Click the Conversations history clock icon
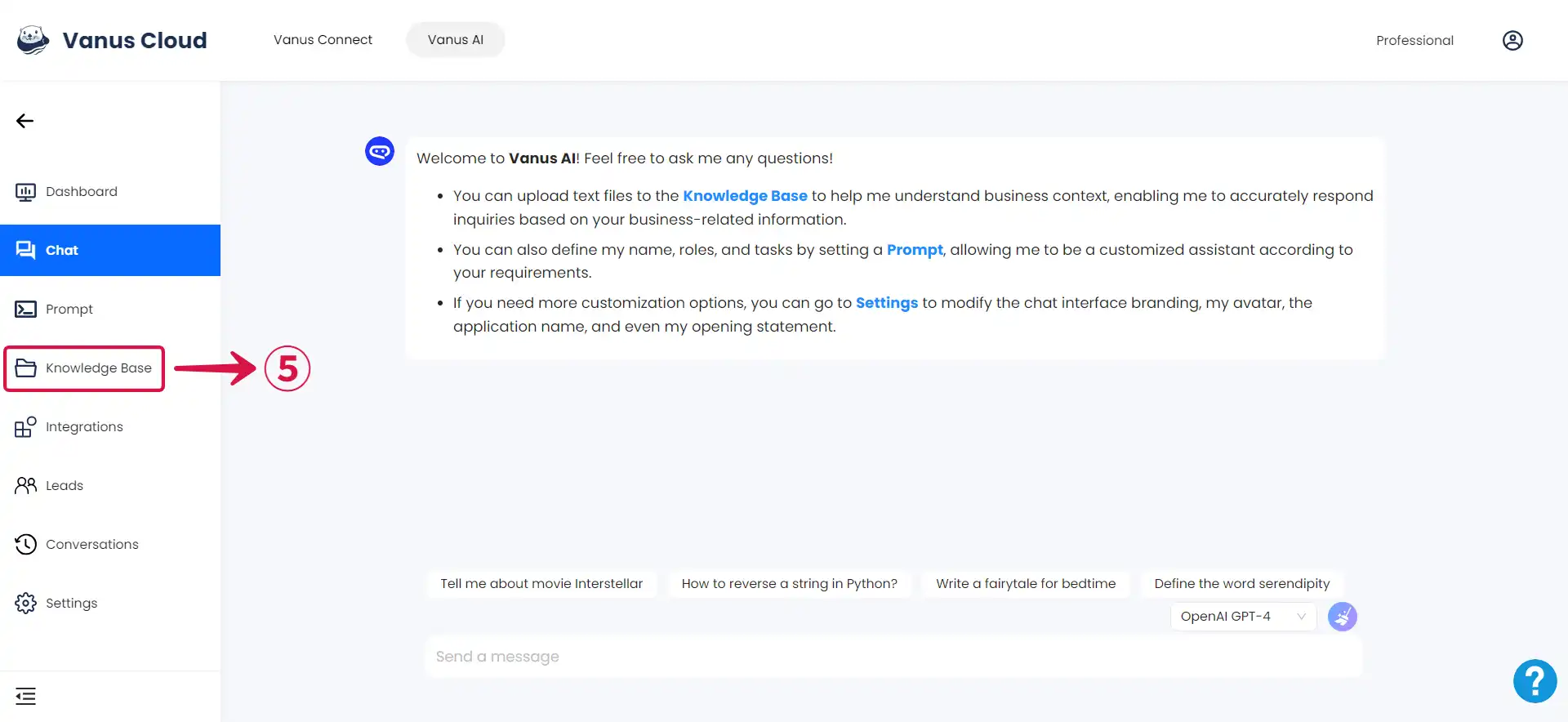The height and width of the screenshot is (722, 1568). [25, 544]
